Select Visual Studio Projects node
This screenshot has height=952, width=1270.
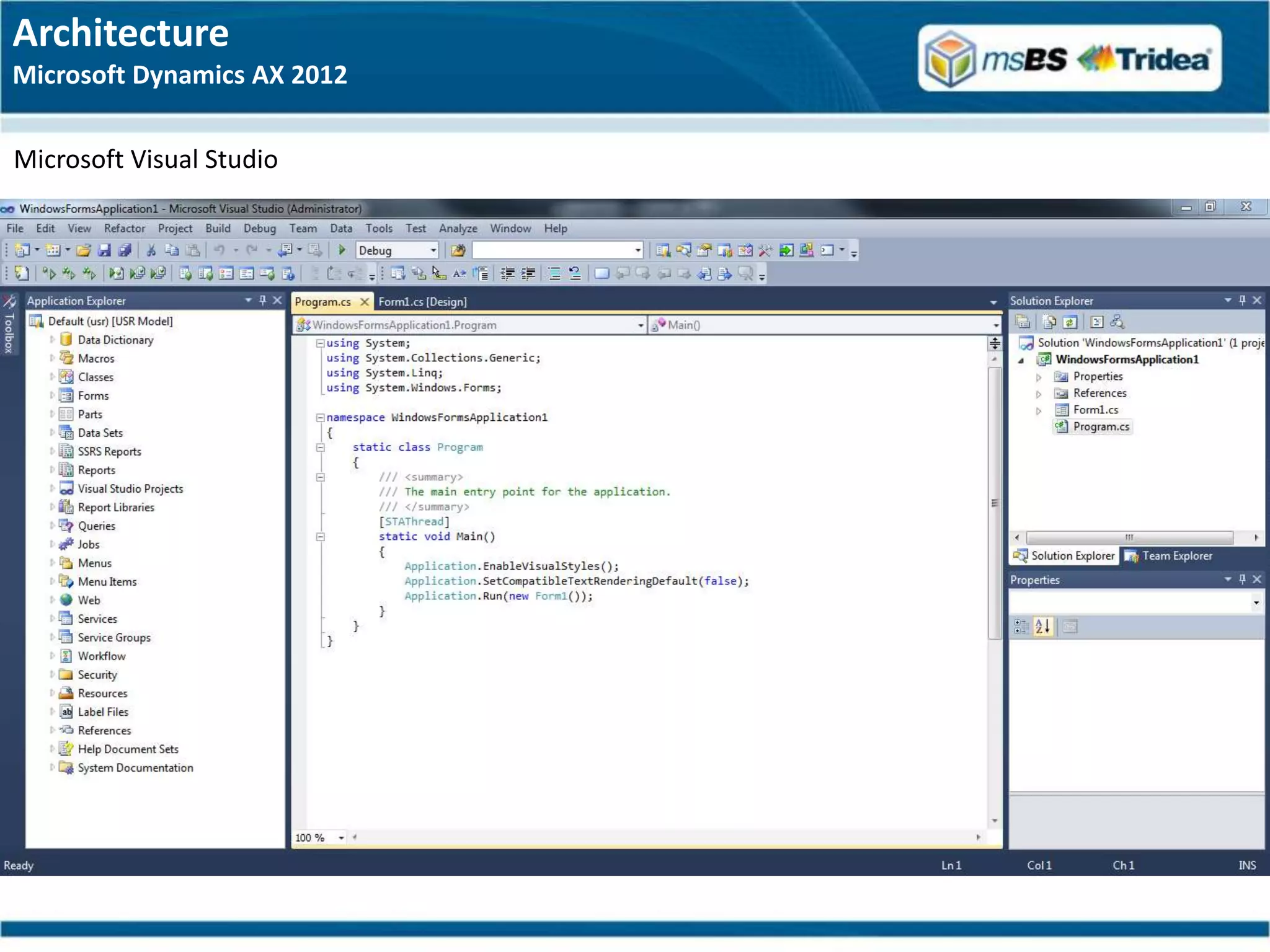(x=130, y=488)
